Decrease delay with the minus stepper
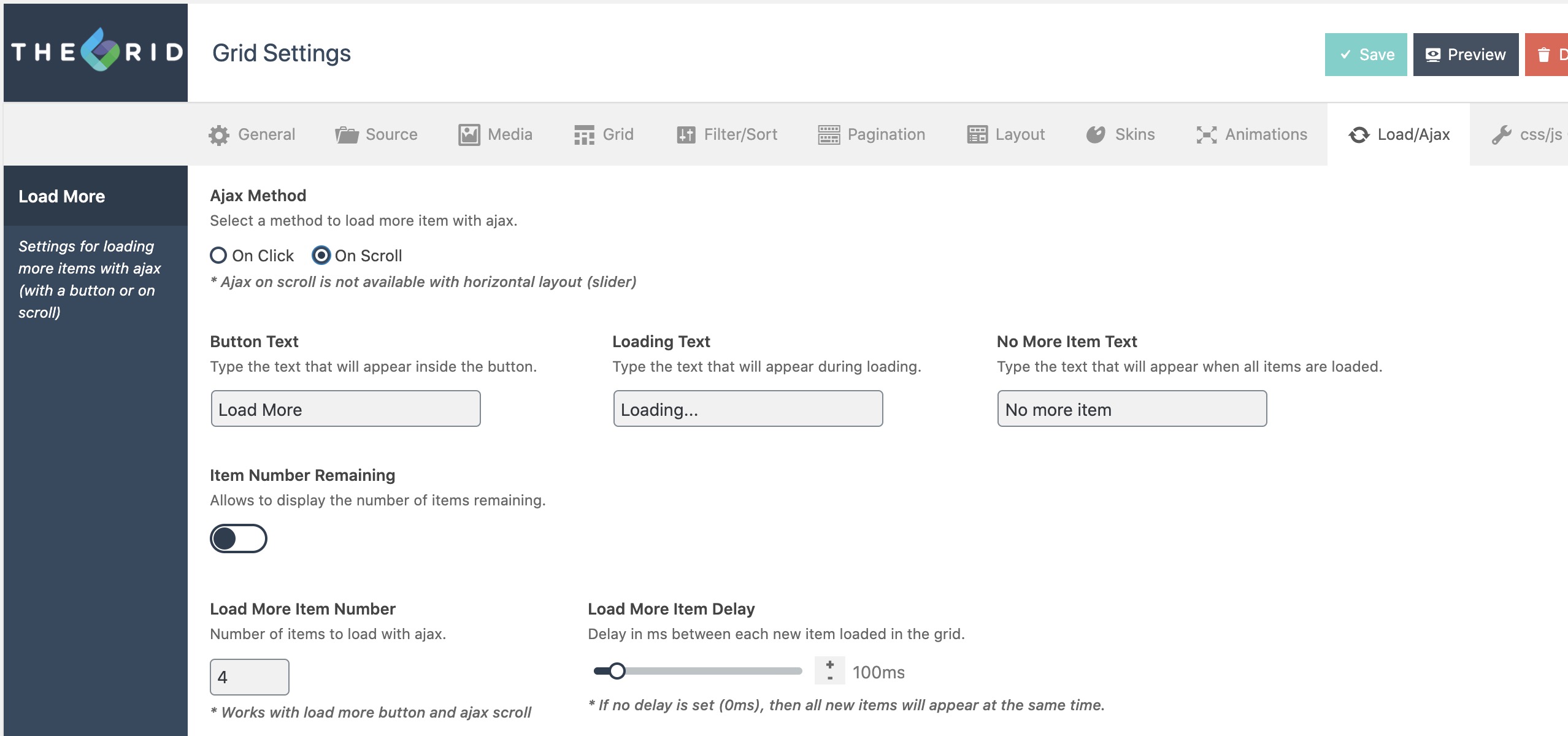This screenshot has height=736, width=1568. pos(830,678)
